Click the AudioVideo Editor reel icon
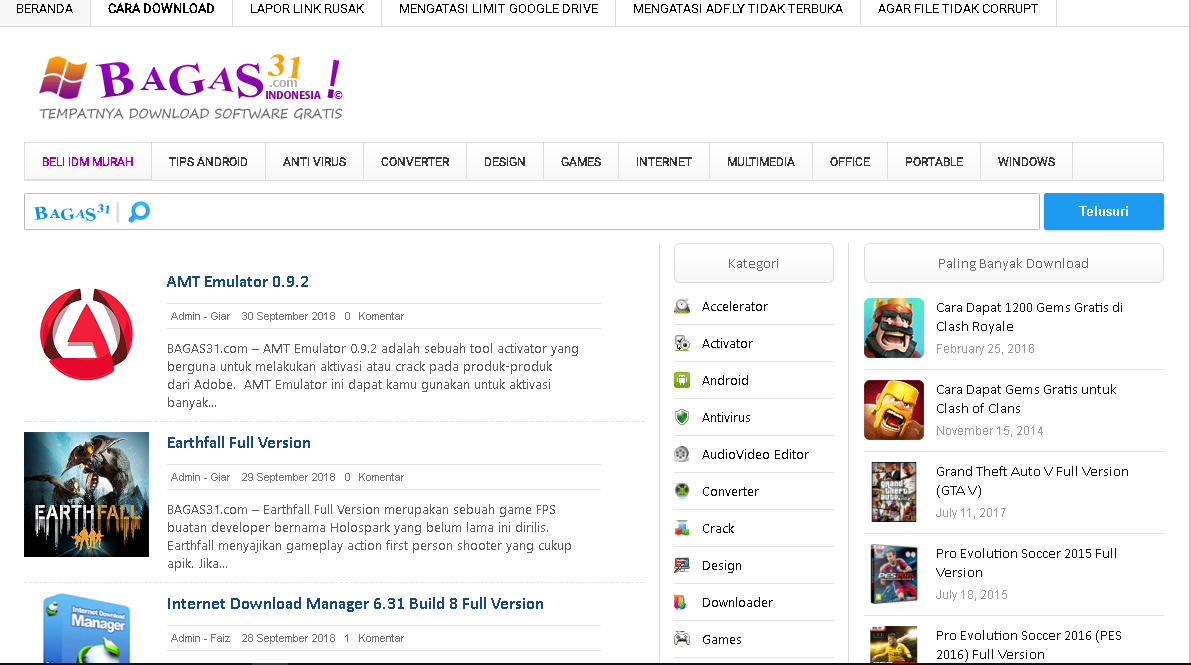This screenshot has width=1191, height=665. pyautogui.click(x=682, y=454)
